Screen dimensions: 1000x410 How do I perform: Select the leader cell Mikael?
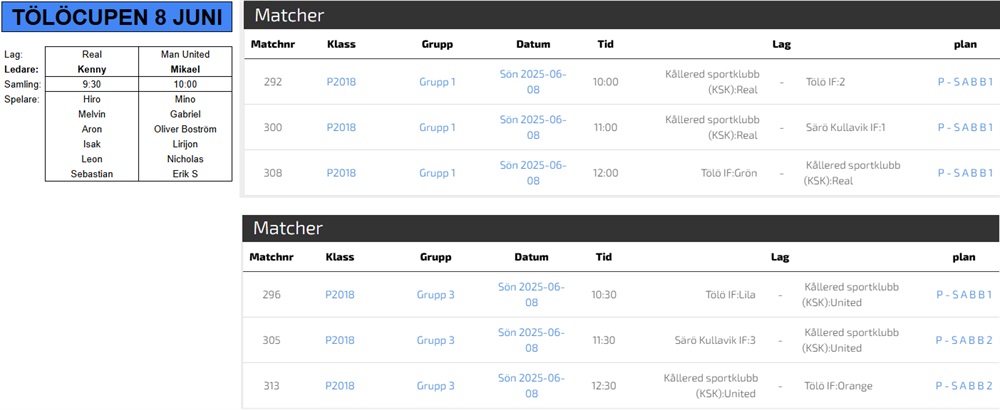coord(185,69)
